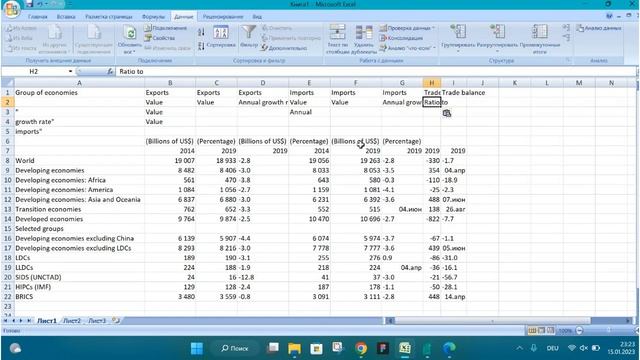Select row 8 header
This screenshot has height=360, width=640.
[x=7, y=160]
